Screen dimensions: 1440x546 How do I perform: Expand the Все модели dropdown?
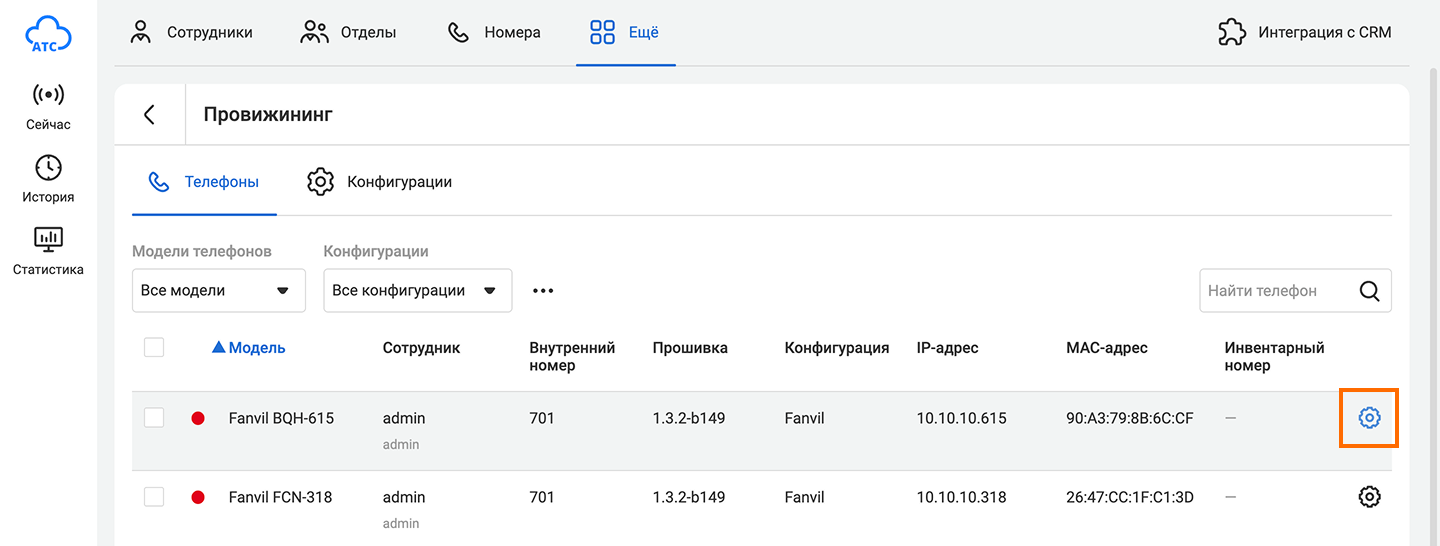[x=218, y=291]
